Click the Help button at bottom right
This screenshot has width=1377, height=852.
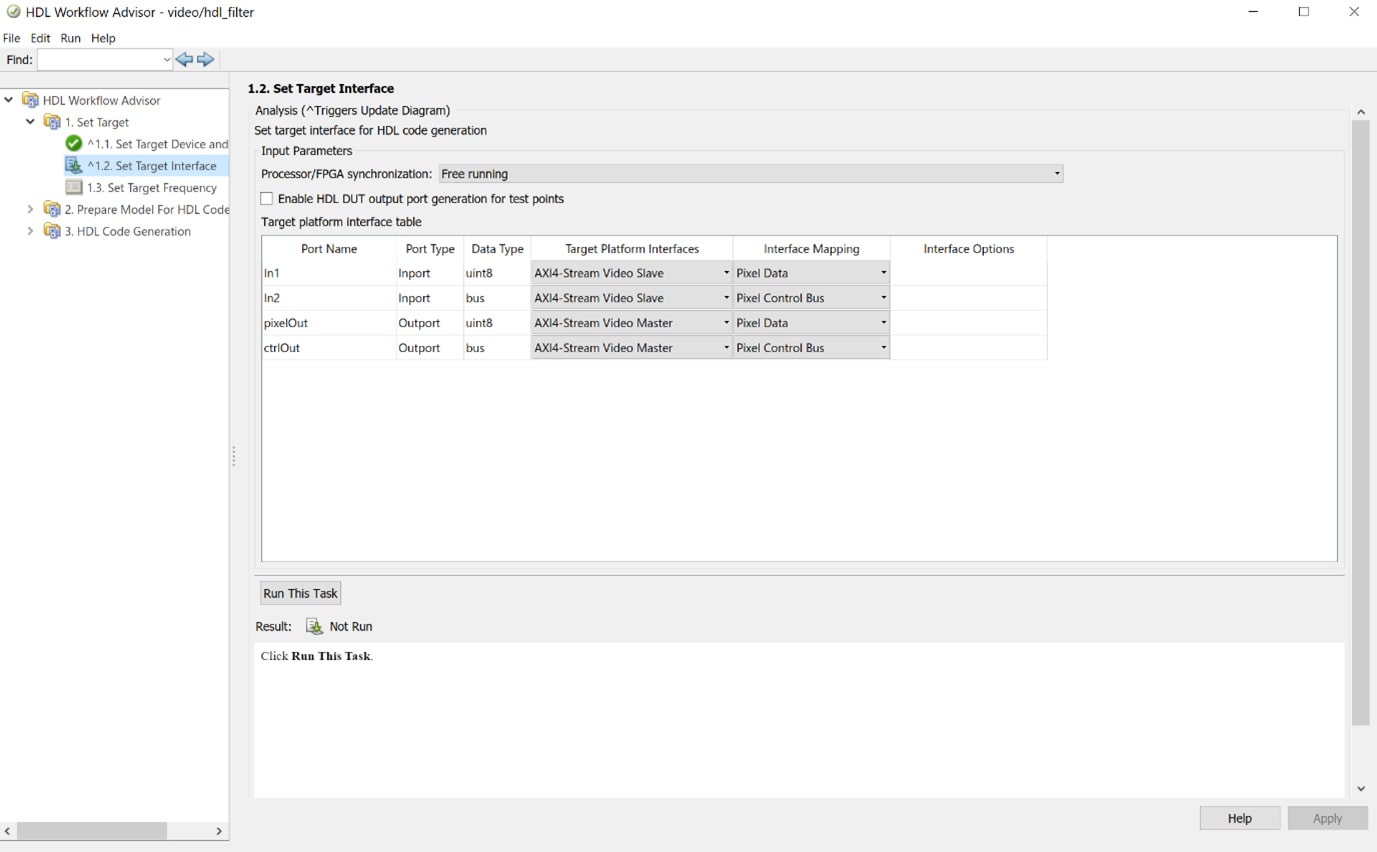point(1239,818)
